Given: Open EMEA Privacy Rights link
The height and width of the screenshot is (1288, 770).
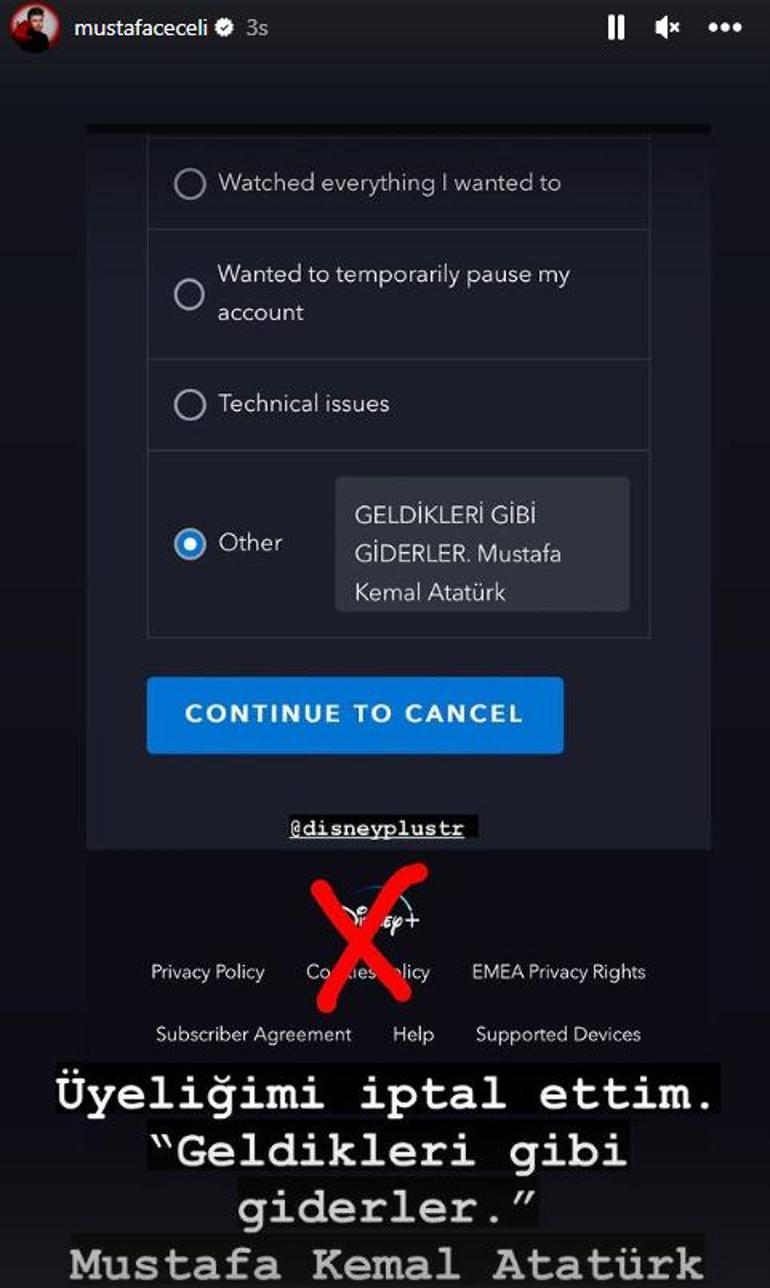Looking at the screenshot, I should click(x=558, y=972).
